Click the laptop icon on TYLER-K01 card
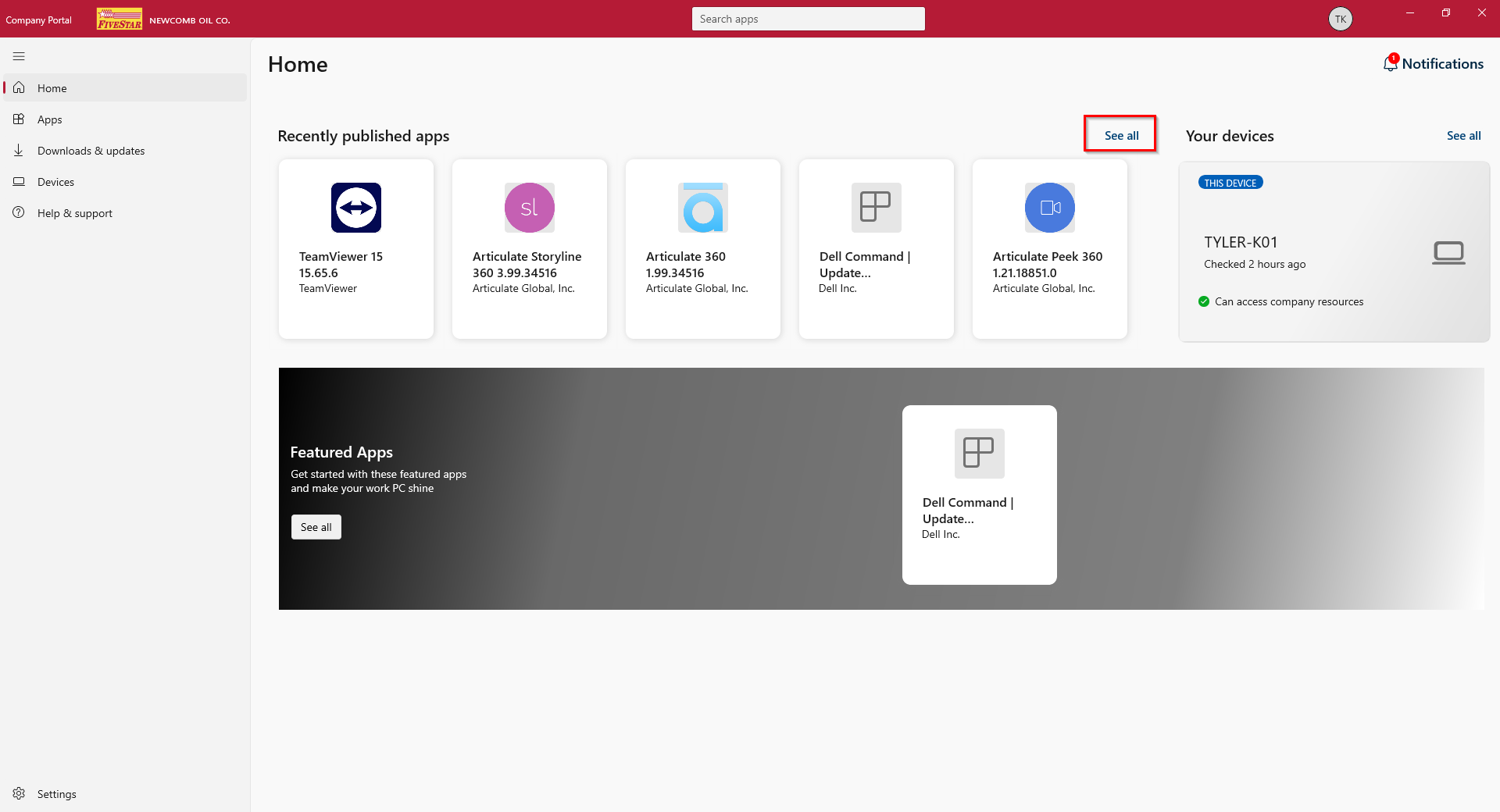Viewport: 1500px width, 812px height. [1448, 253]
